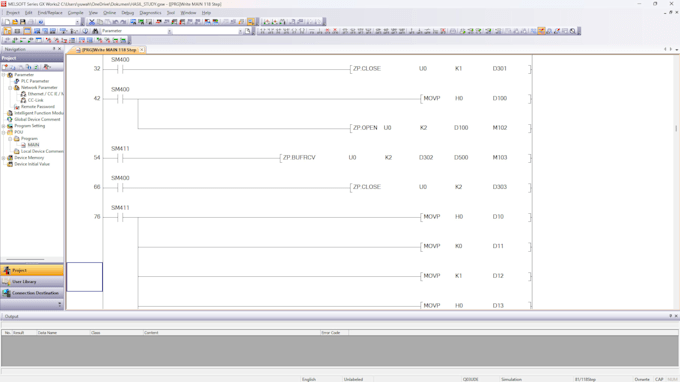680x382 pixels.
Task: Click the highlighted orange toolbar icon in top row
Action: coord(251,22)
